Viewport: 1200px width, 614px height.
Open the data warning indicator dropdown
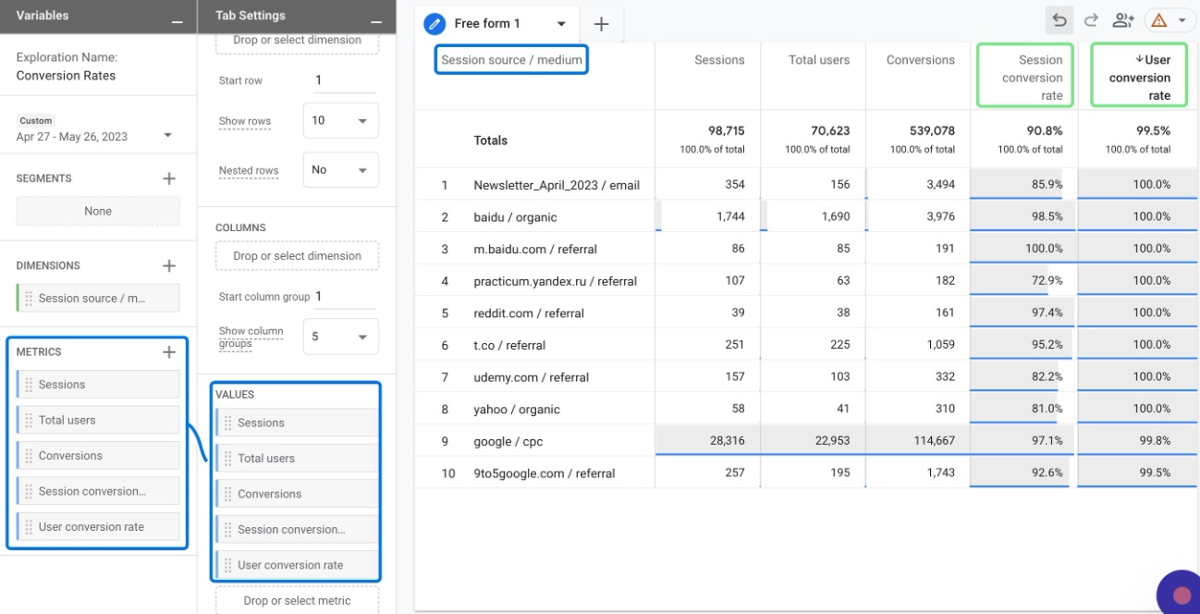point(1170,20)
